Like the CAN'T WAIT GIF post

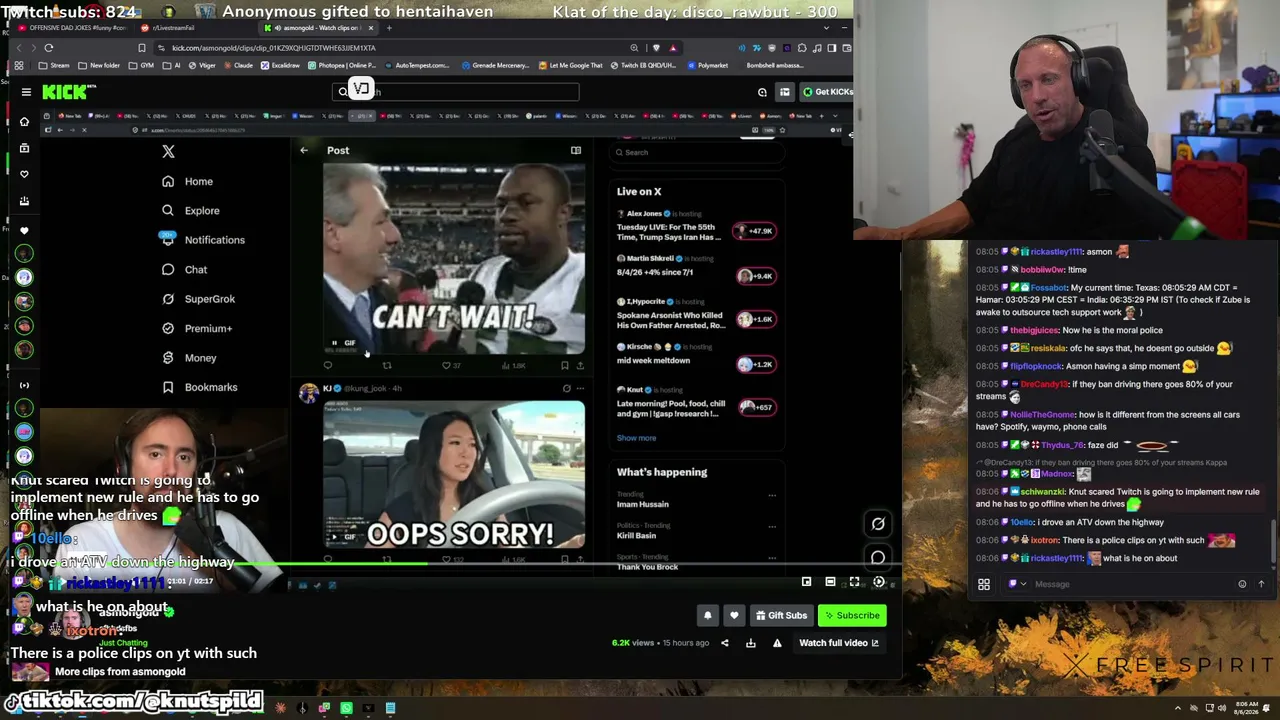click(x=446, y=365)
